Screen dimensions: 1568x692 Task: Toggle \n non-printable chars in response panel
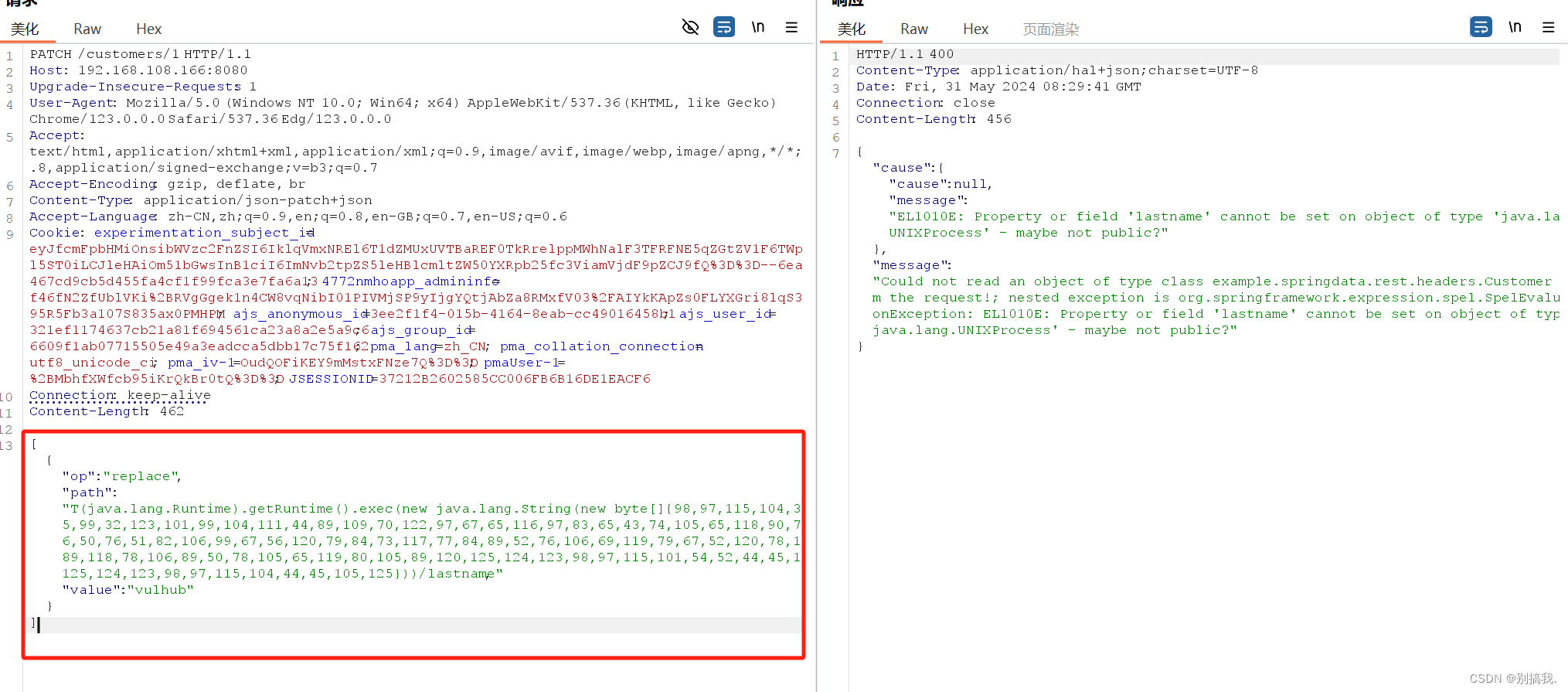click(1515, 27)
